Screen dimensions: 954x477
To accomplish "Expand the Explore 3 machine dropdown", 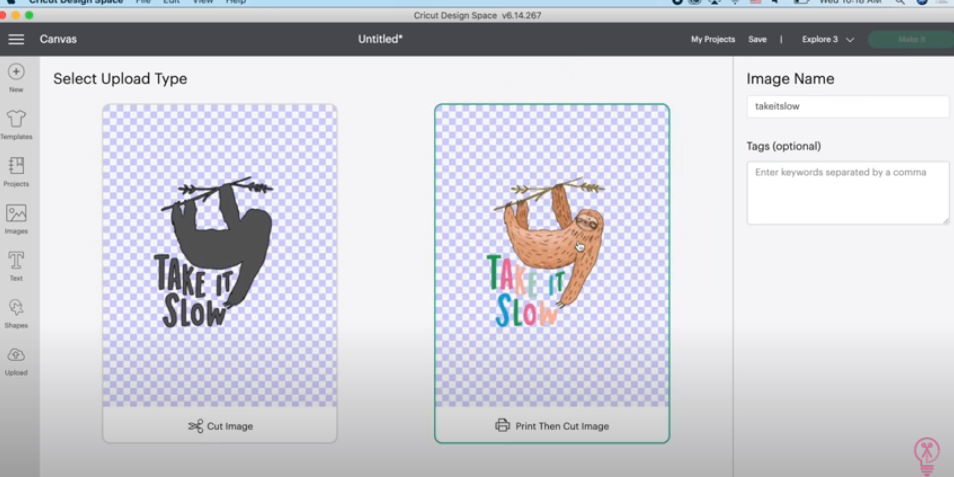I will pyautogui.click(x=827, y=40).
